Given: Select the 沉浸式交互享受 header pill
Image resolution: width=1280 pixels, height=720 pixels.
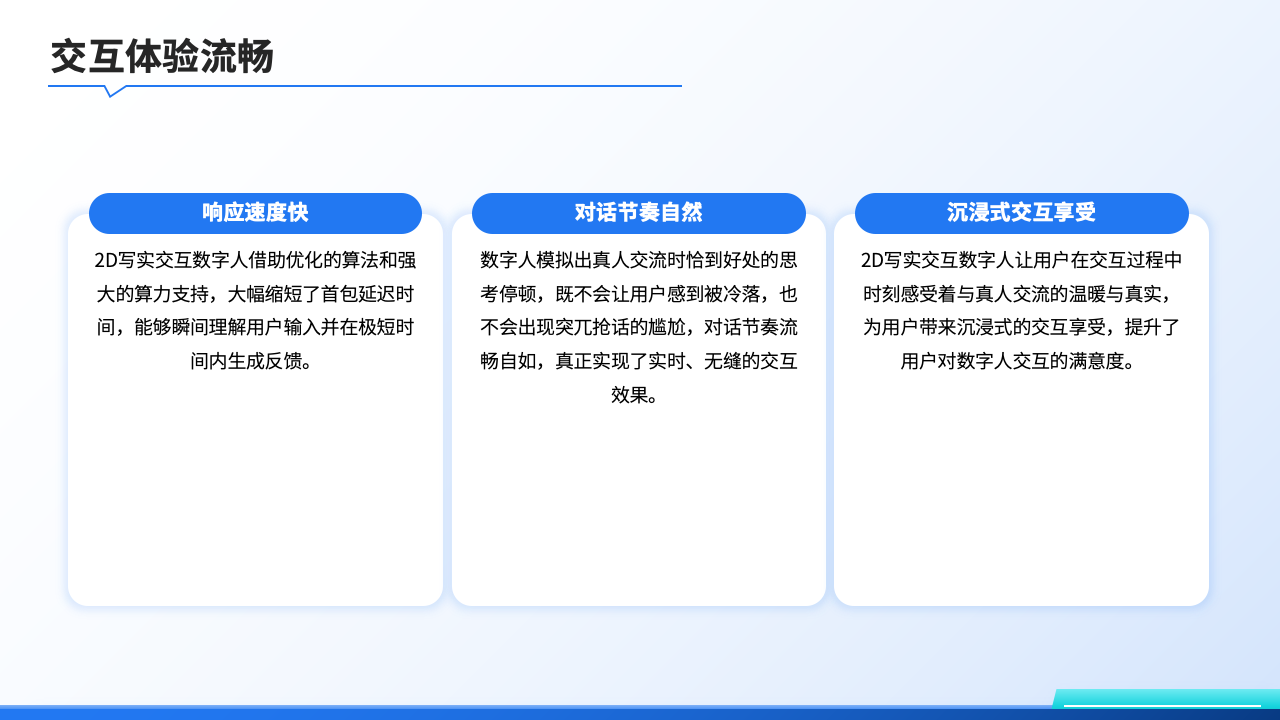Looking at the screenshot, I should [1022, 213].
